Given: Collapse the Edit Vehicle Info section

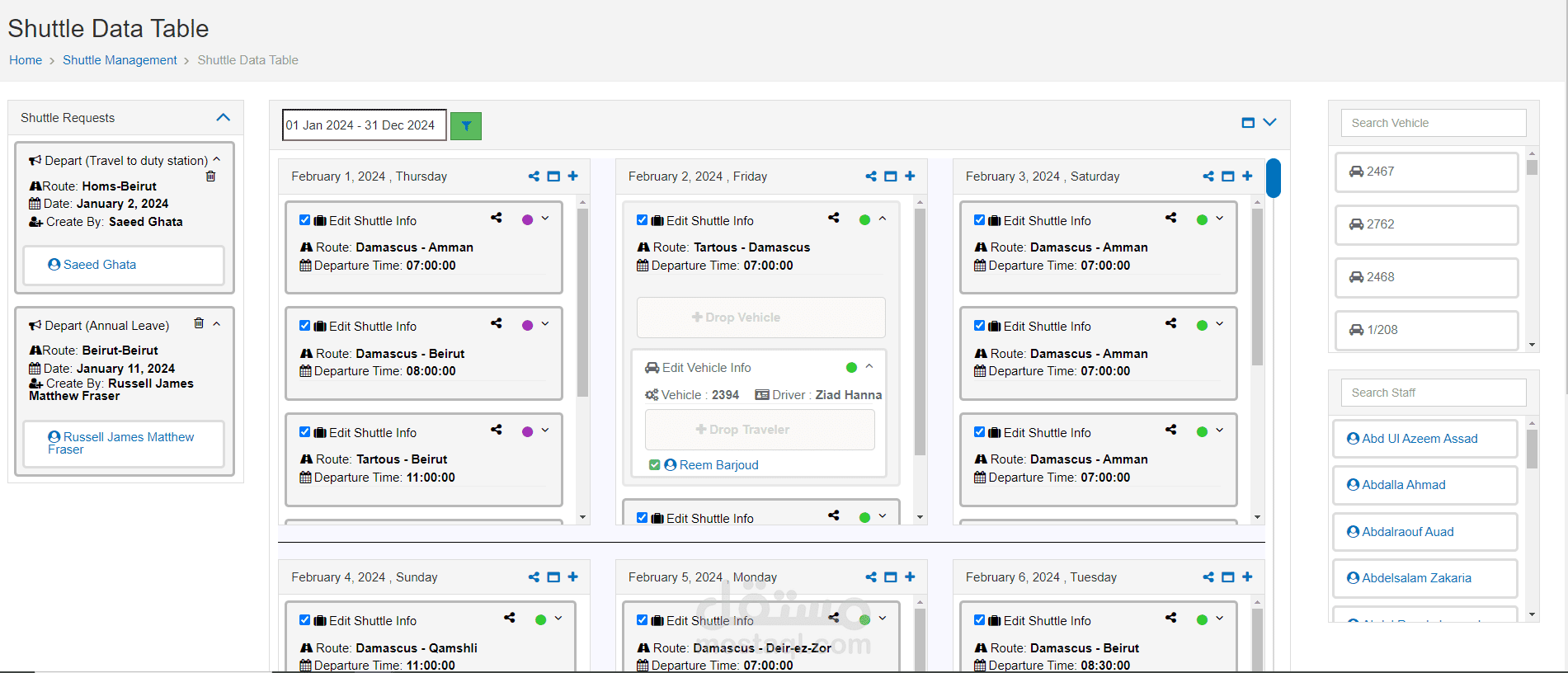Looking at the screenshot, I should [869, 366].
